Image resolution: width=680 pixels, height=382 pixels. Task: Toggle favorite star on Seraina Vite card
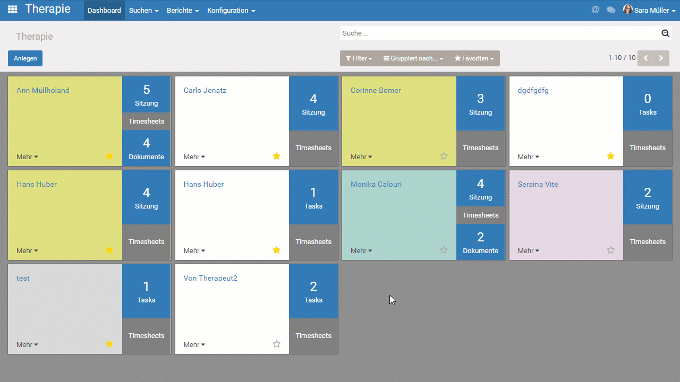(x=610, y=250)
